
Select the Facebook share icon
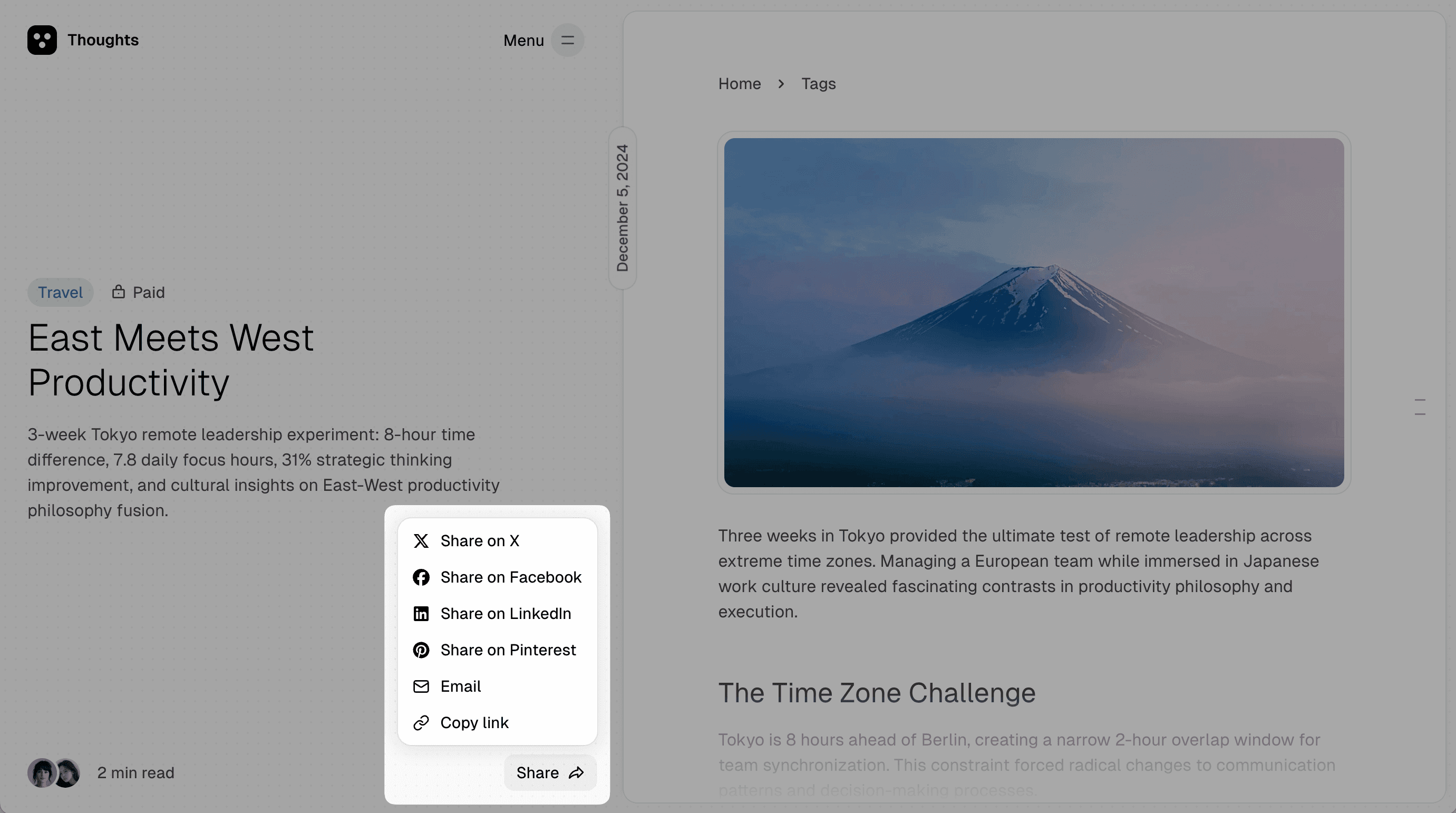(422, 577)
